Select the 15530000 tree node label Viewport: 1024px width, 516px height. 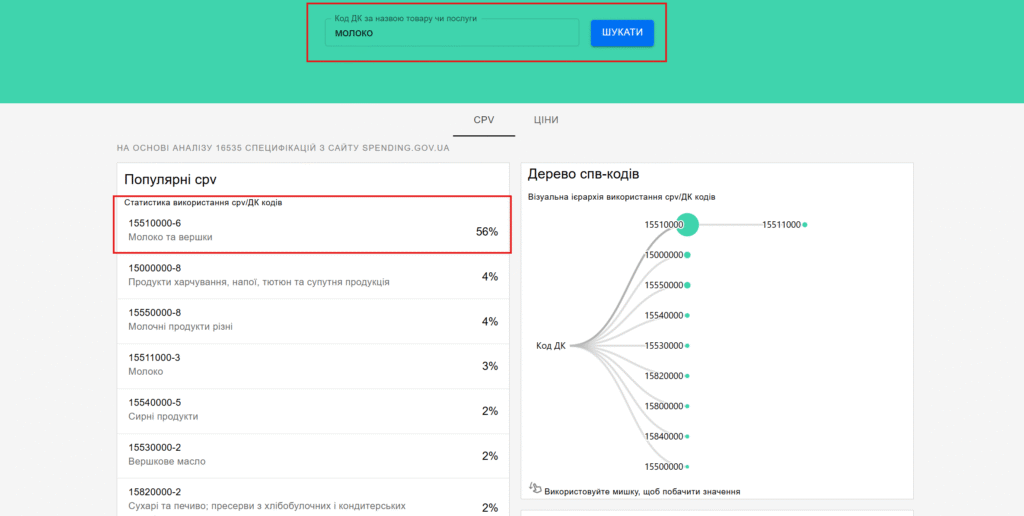coord(663,346)
